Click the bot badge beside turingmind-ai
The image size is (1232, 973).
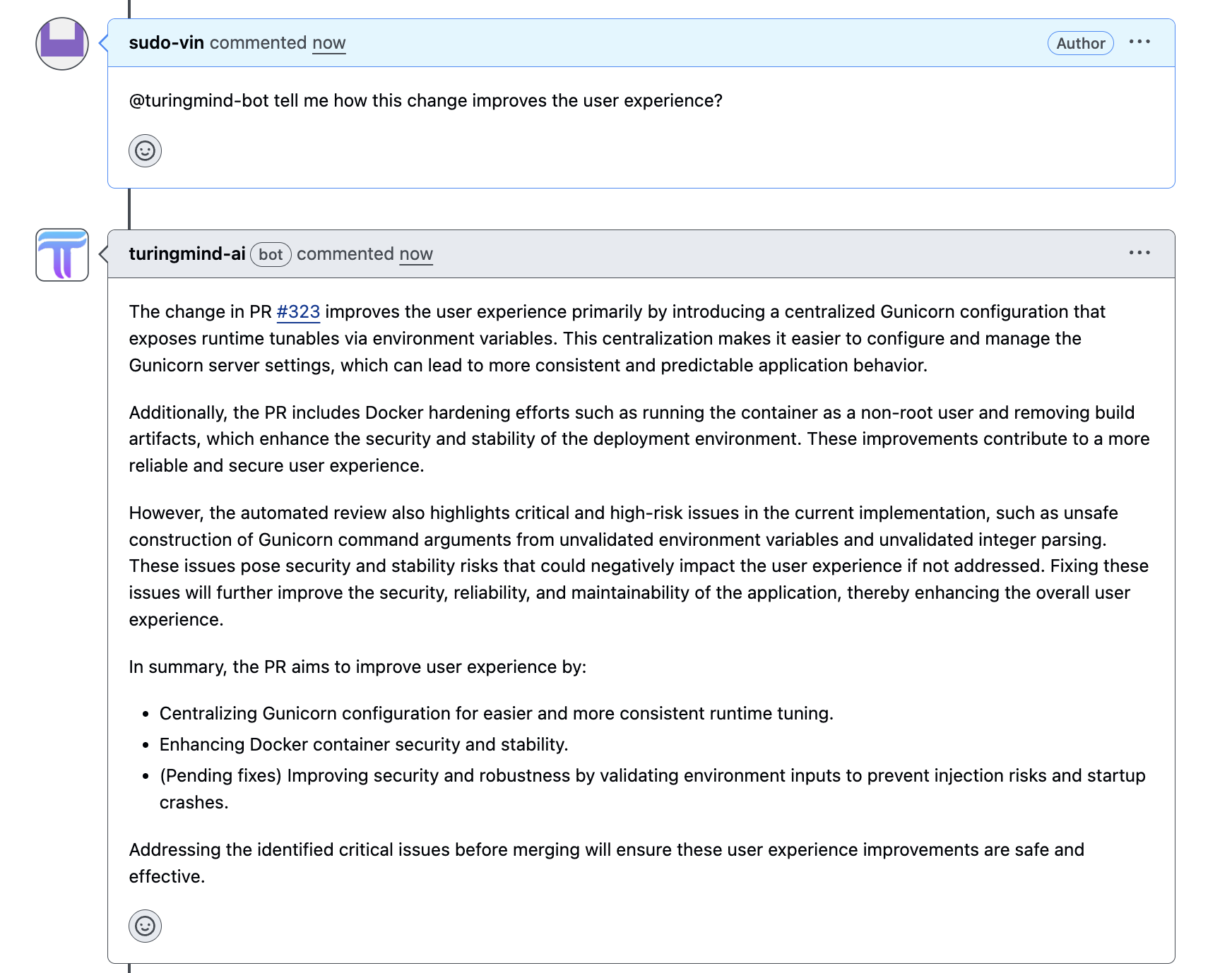pyautogui.click(x=271, y=255)
